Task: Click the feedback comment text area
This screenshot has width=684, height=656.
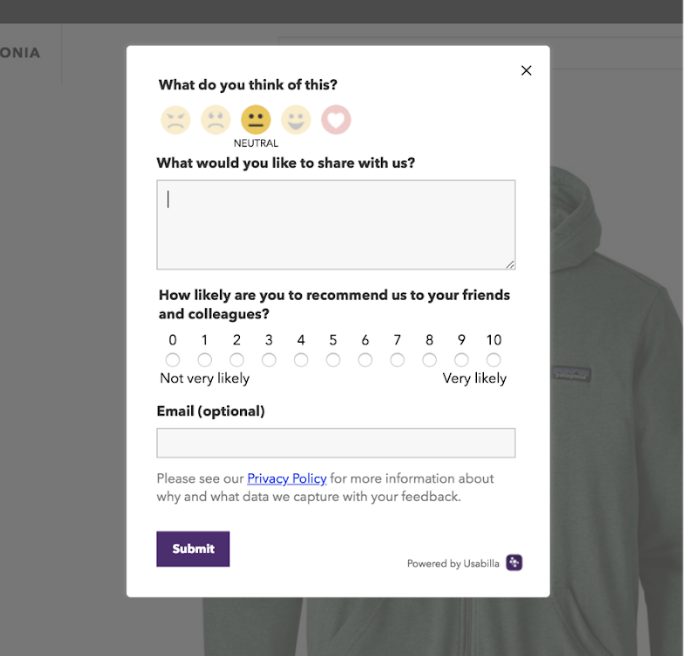Action: [x=336, y=225]
